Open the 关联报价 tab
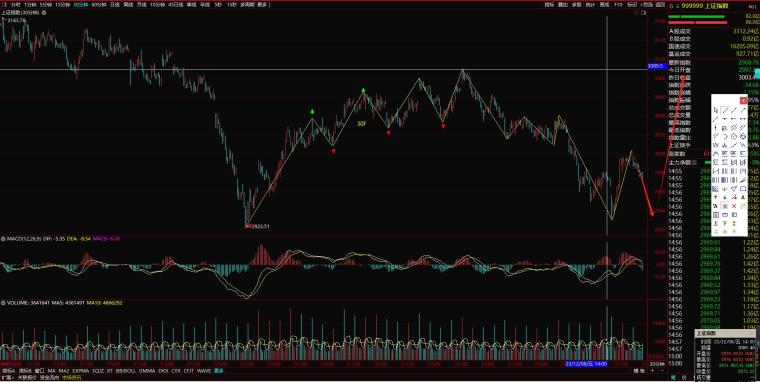 click(27, 377)
